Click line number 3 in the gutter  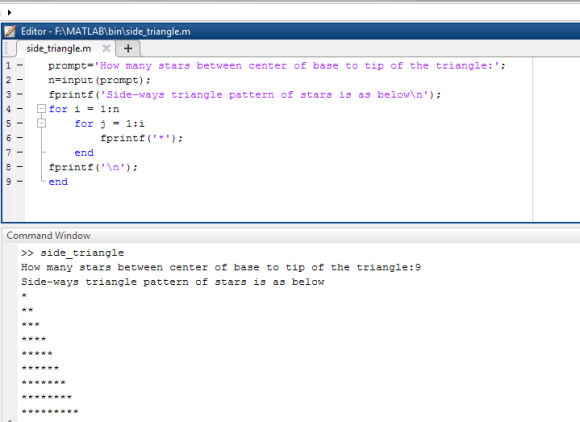[9, 94]
